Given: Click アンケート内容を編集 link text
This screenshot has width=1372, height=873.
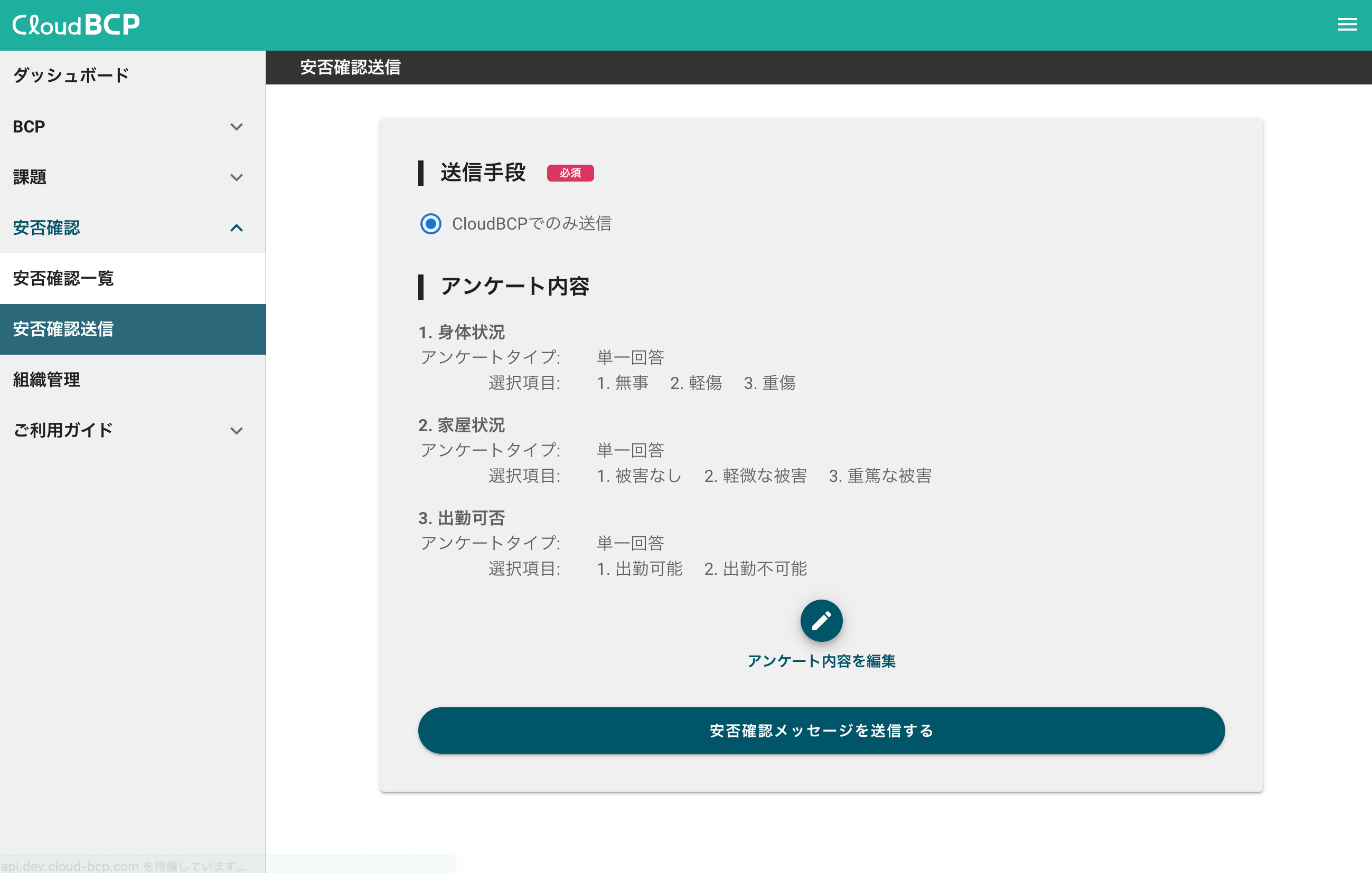Looking at the screenshot, I should [x=821, y=661].
